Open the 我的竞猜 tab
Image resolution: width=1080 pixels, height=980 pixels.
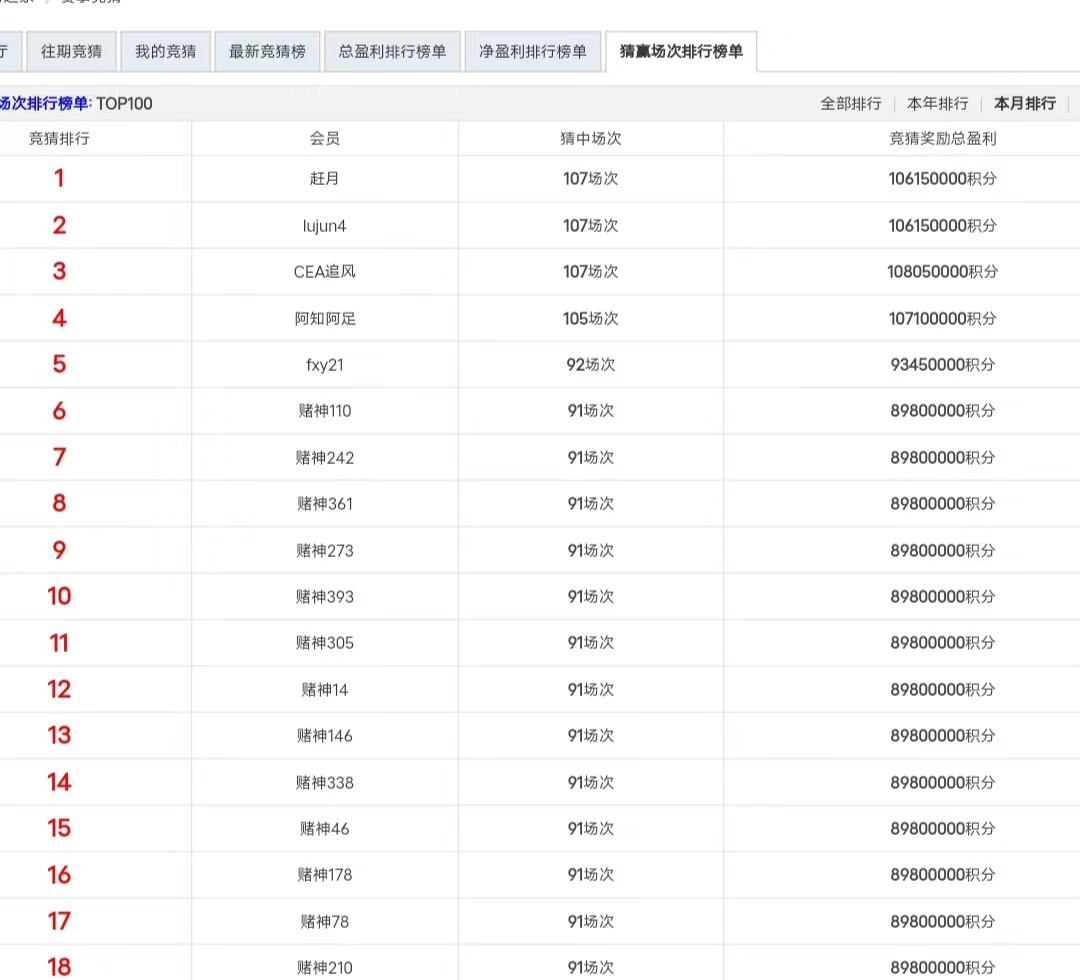pyautogui.click(x=166, y=52)
